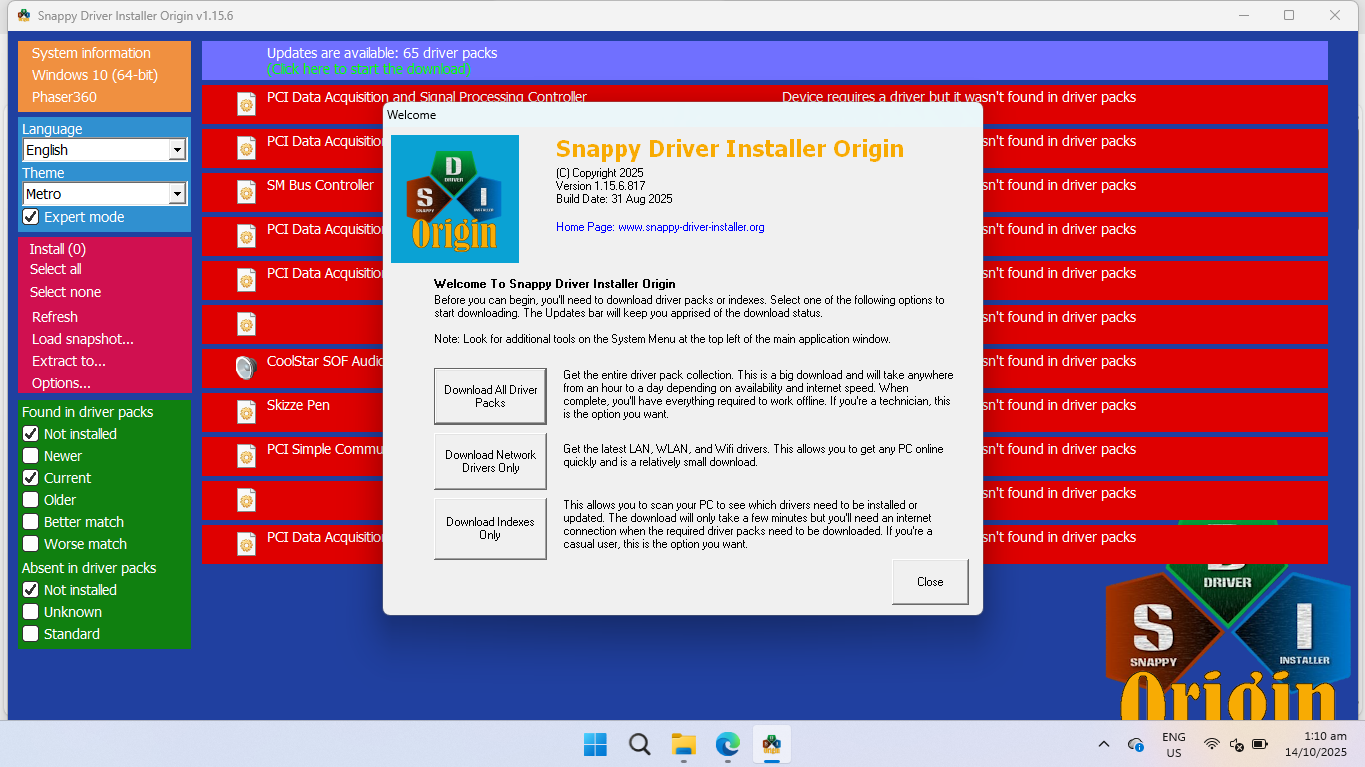Select the Load snapshot... menu entry
This screenshot has width=1365, height=767.
click(82, 339)
